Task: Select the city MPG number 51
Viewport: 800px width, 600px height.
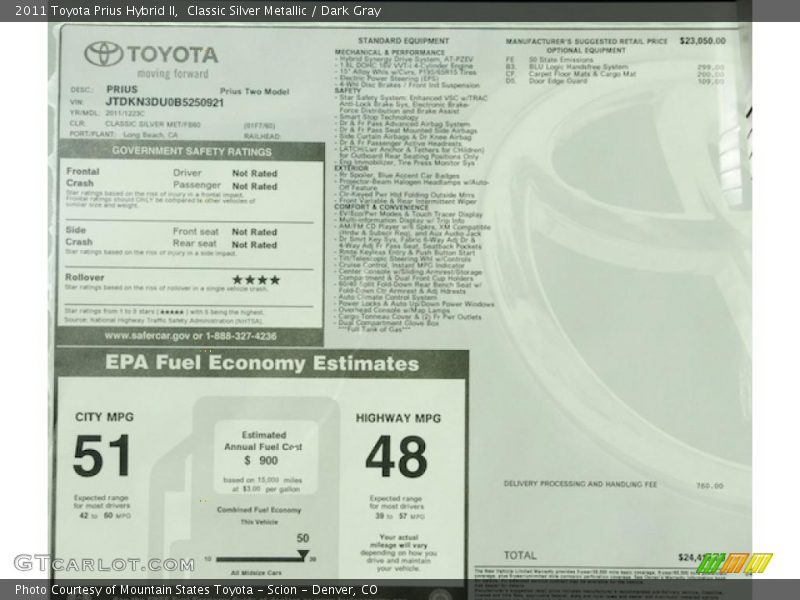Action: 101,456
